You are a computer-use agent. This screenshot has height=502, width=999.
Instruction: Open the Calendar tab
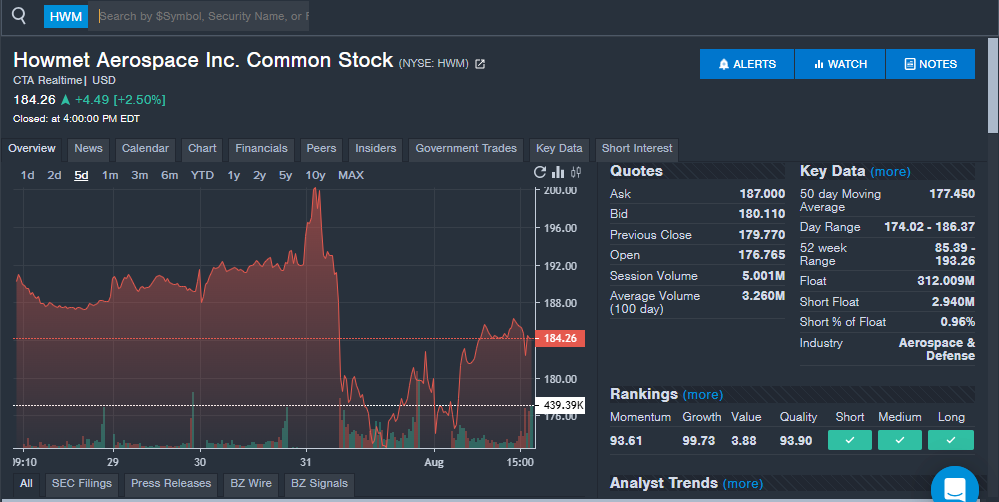145,148
